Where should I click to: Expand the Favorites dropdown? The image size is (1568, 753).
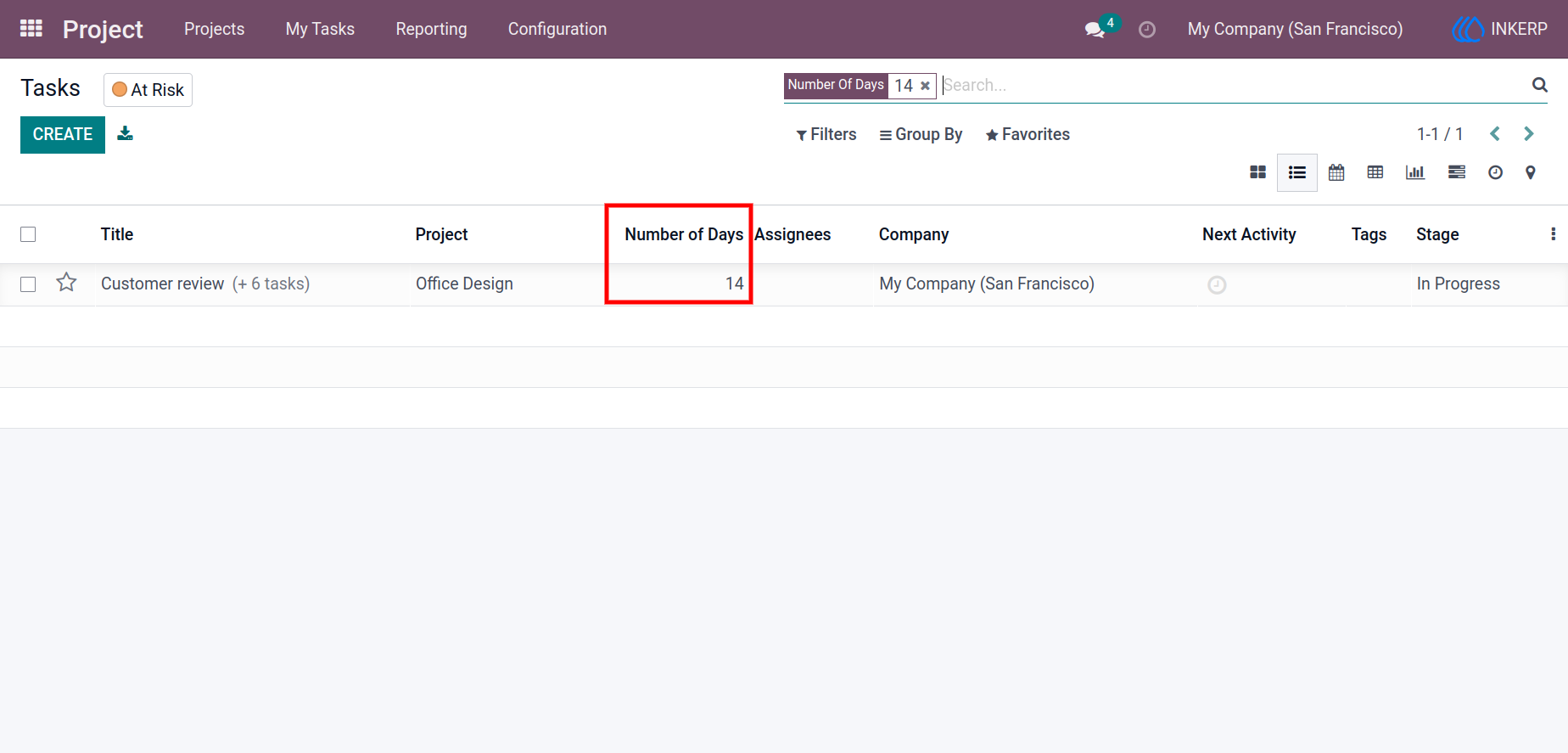1028,134
